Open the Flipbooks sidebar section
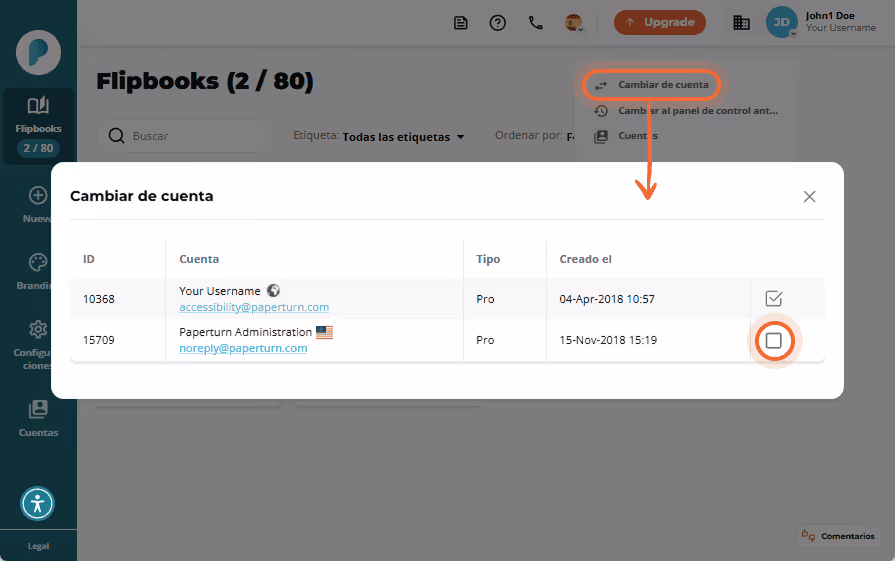This screenshot has height=561, width=895. pyautogui.click(x=38, y=126)
